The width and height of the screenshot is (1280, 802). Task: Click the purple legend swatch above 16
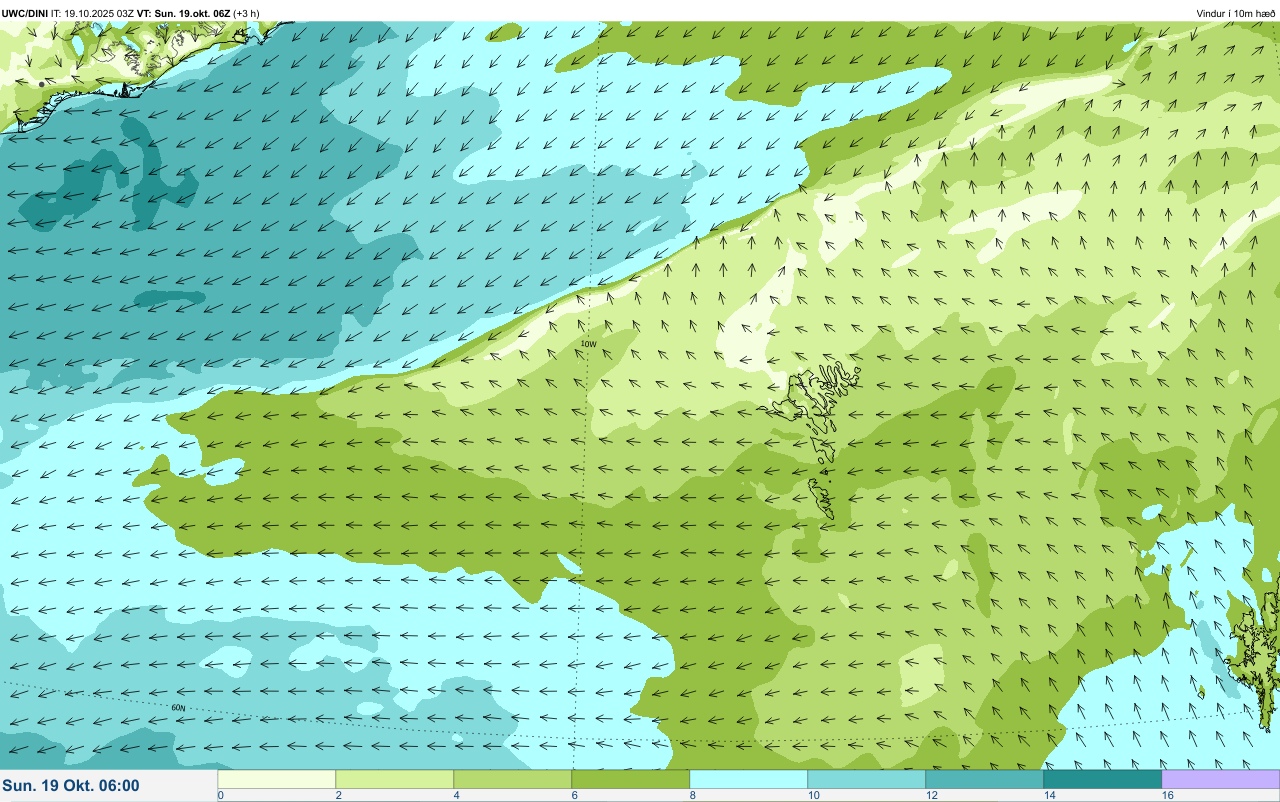click(1221, 779)
